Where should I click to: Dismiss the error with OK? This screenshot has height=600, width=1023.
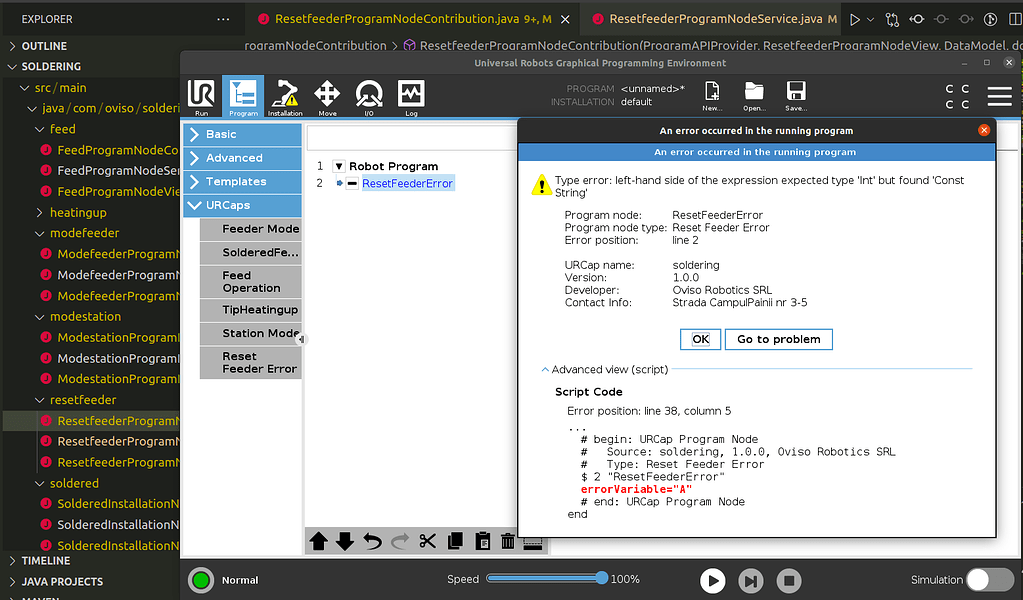[700, 339]
